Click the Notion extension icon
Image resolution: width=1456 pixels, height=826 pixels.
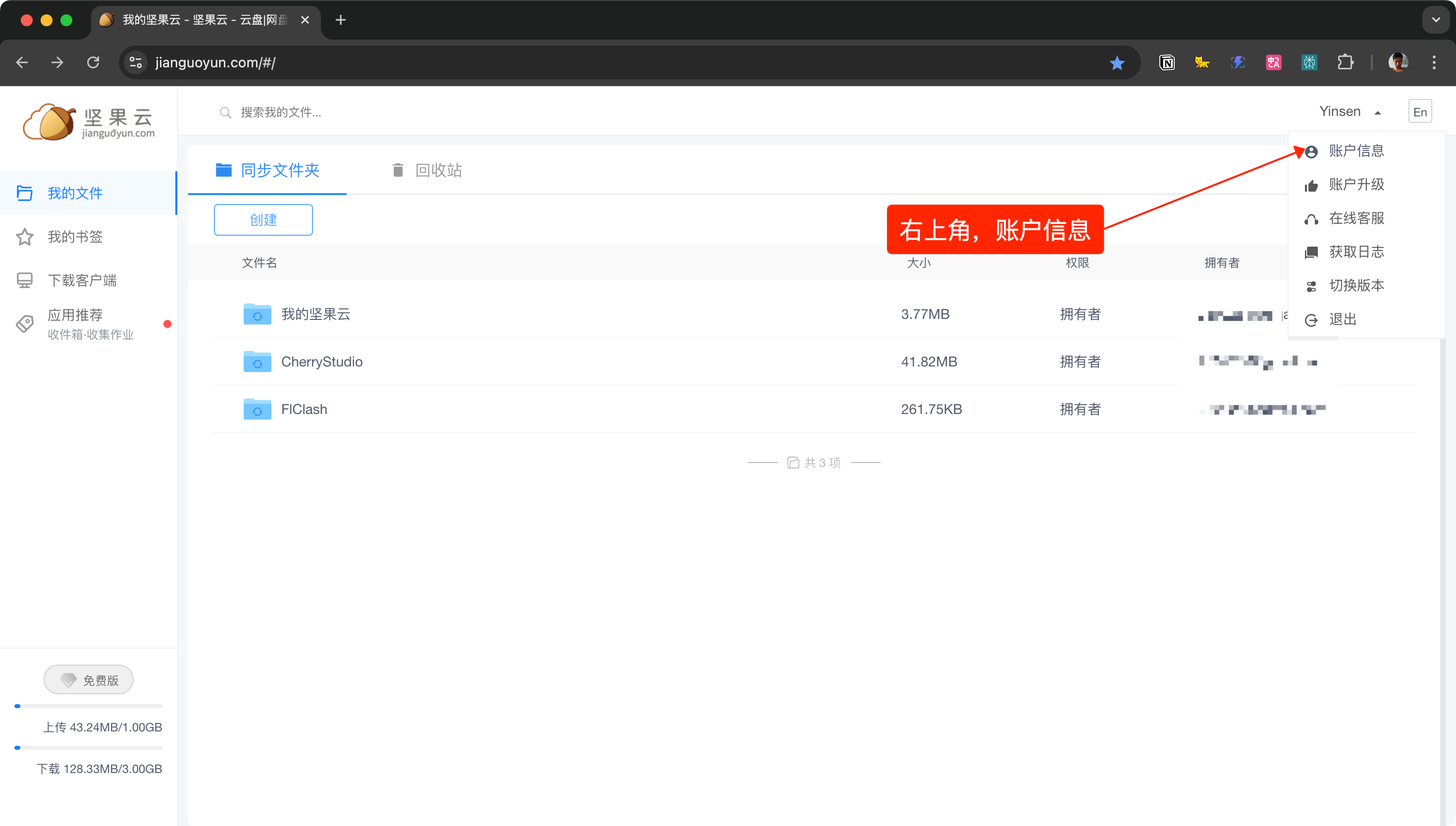[x=1167, y=62]
